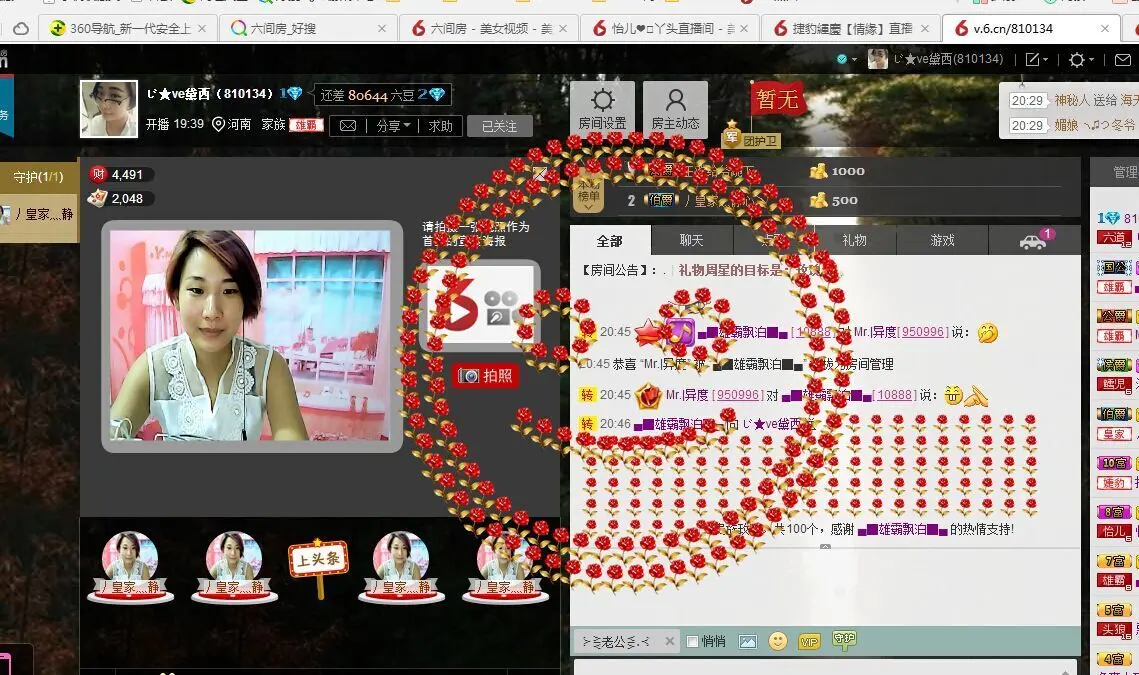Open the 房主动态 host updates

coord(675,110)
